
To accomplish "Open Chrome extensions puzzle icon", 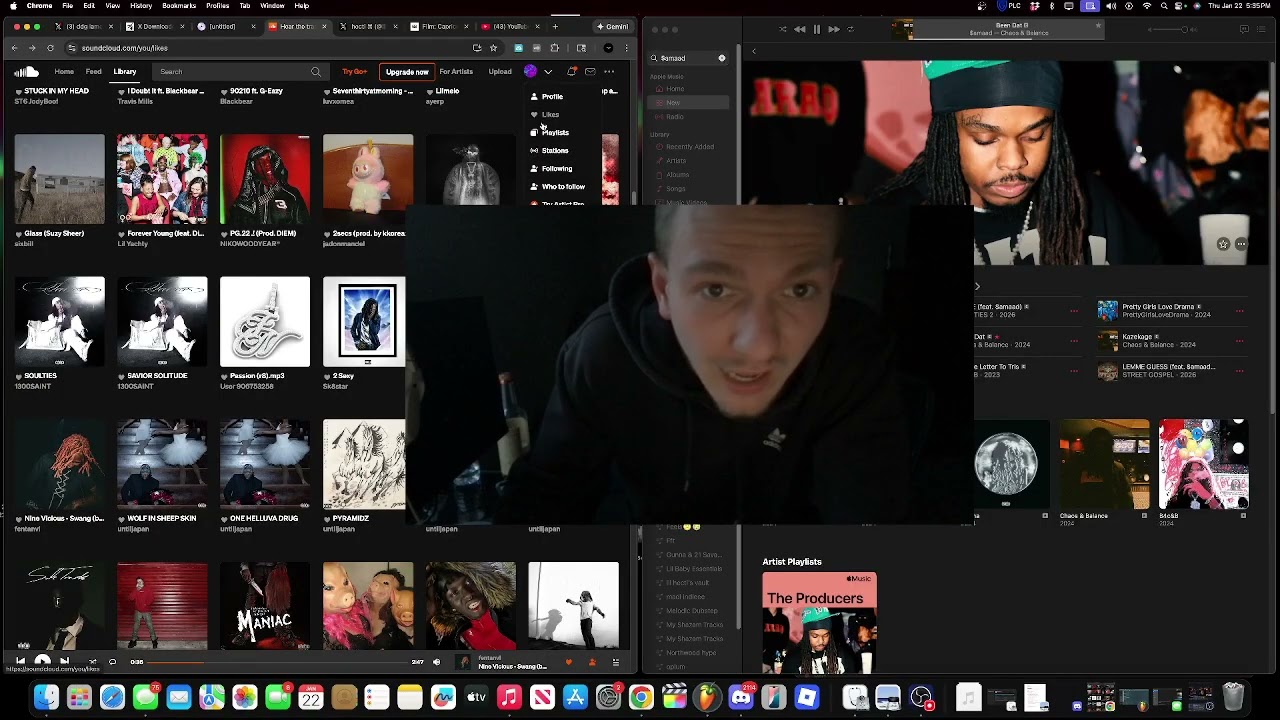I will pyautogui.click(x=554, y=48).
